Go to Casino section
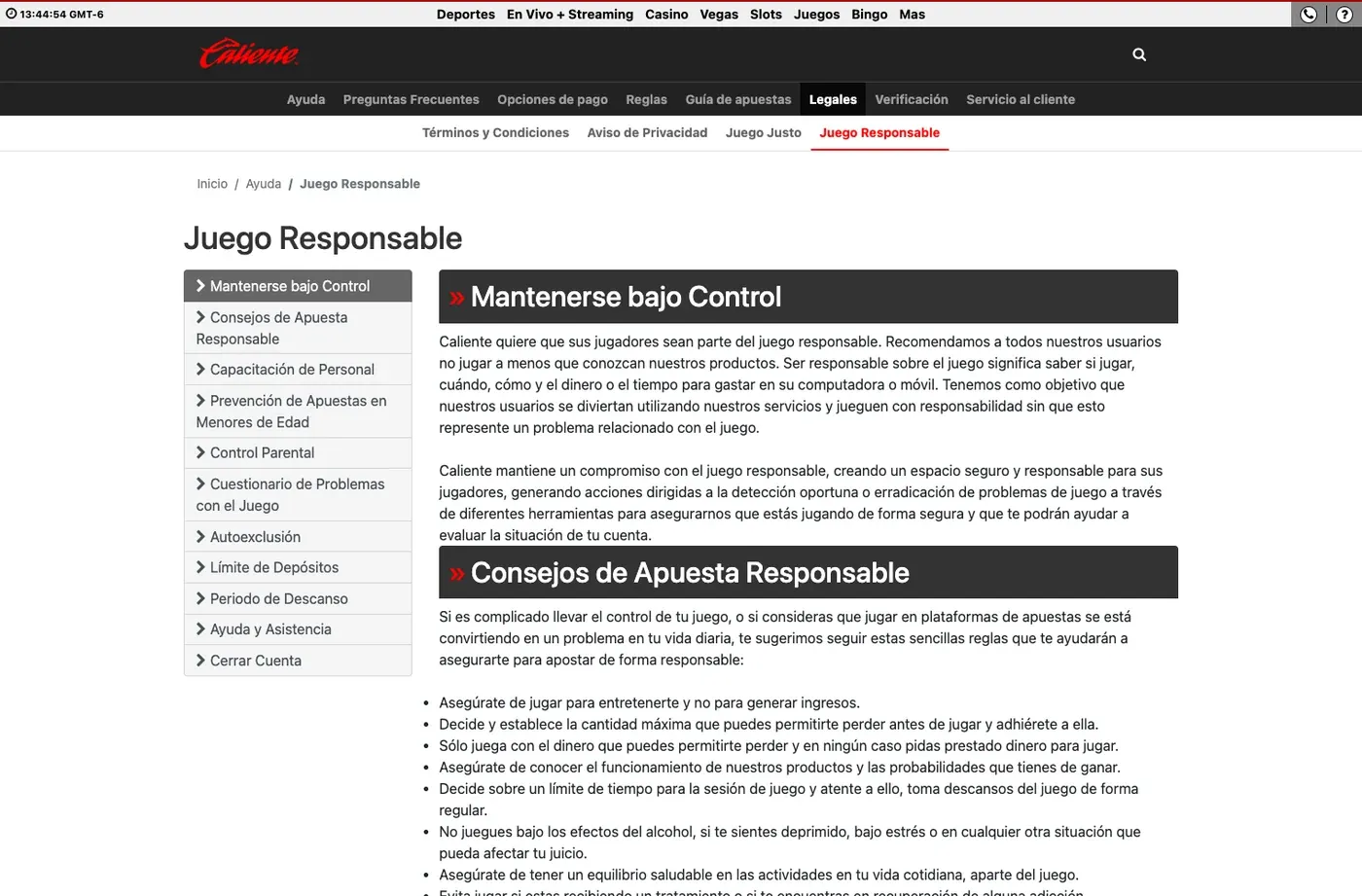This screenshot has width=1362, height=896. [x=666, y=14]
